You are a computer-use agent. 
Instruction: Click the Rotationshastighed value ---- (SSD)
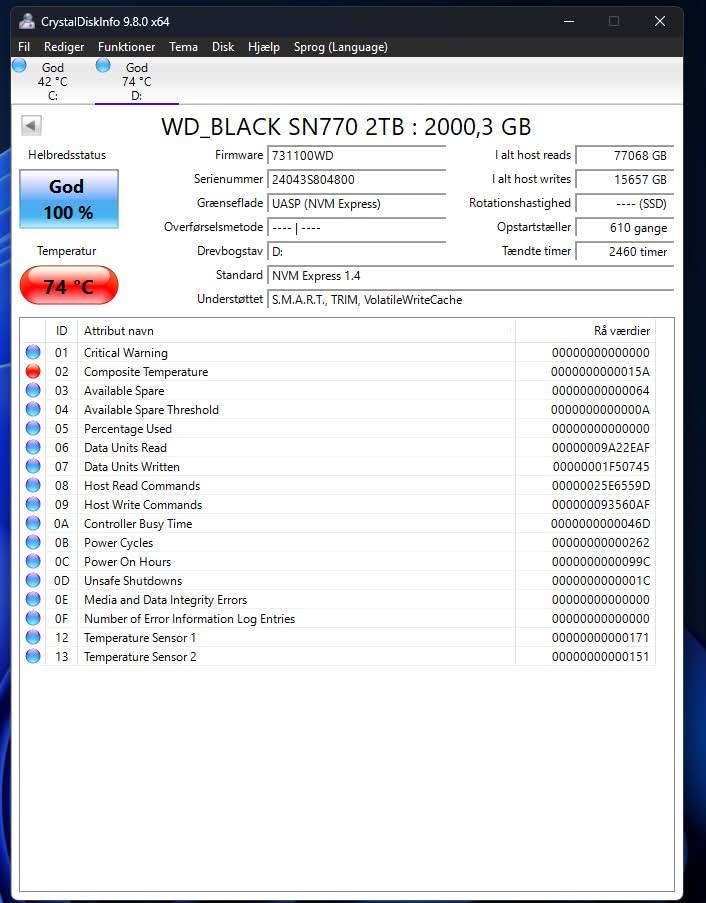click(625, 203)
